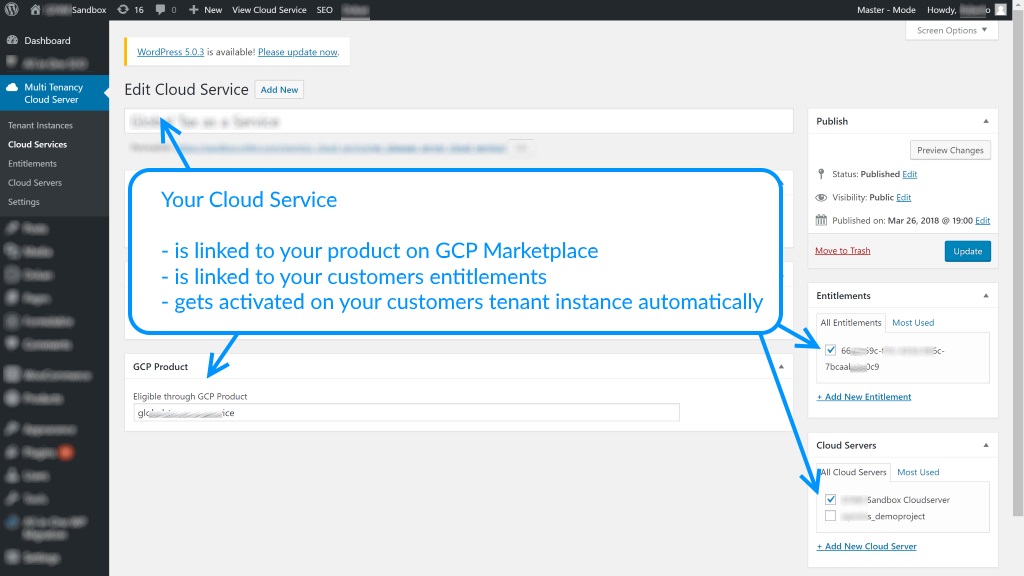Switch to All Cloud Servers tab
The image size is (1024, 576).
point(852,472)
